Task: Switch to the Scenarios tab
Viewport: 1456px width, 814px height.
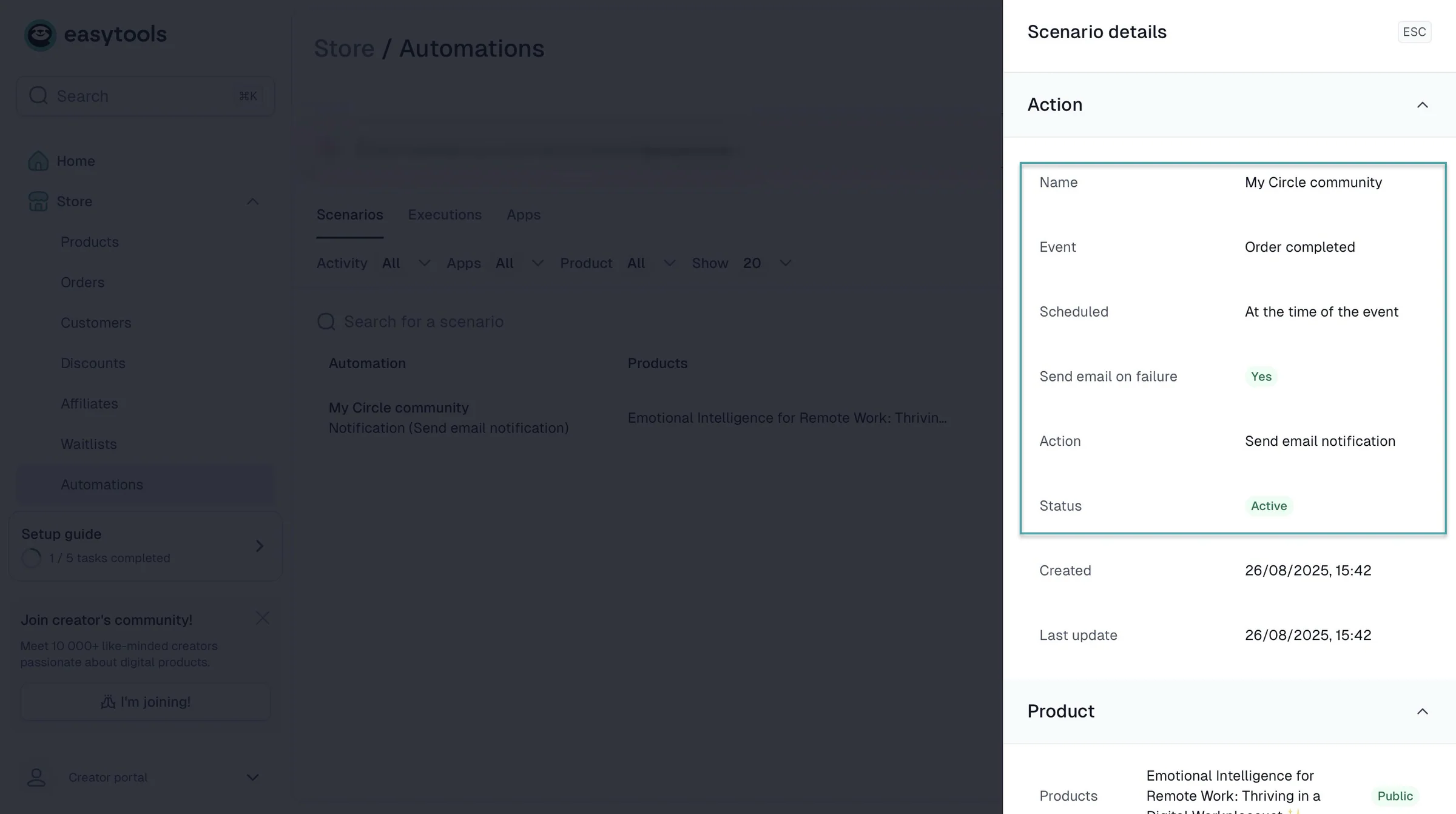Action: (350, 215)
